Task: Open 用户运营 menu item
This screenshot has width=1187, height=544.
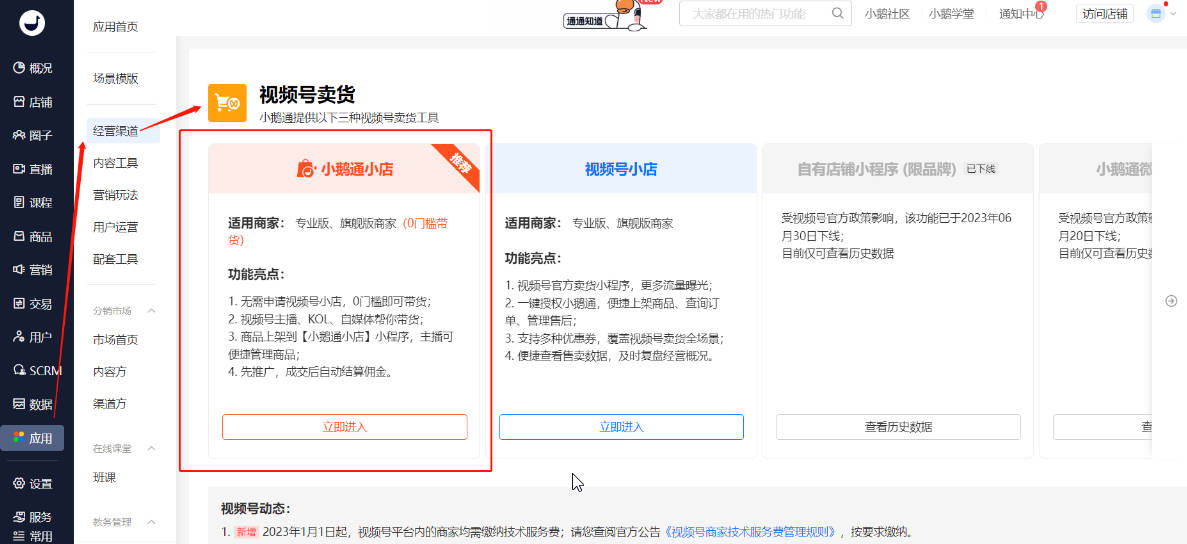Action: pyautogui.click(x=115, y=227)
